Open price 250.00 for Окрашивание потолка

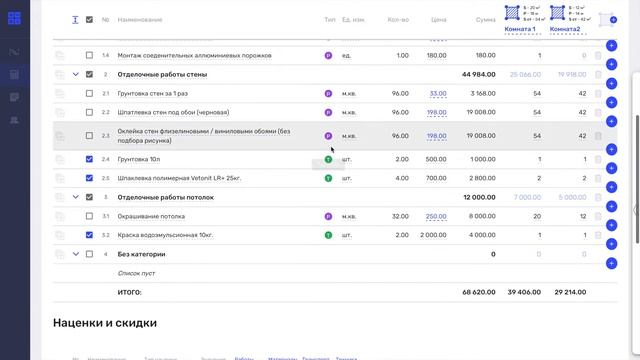coord(436,216)
